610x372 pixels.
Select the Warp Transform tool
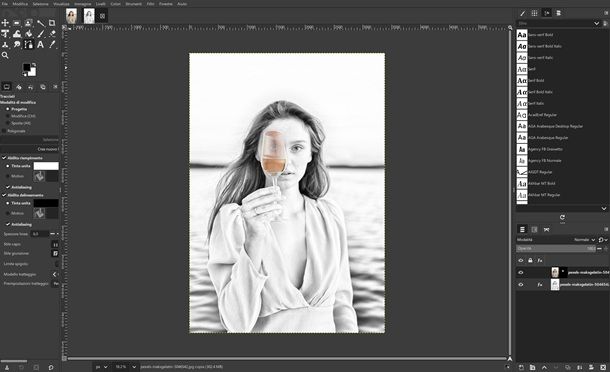[x=17, y=34]
